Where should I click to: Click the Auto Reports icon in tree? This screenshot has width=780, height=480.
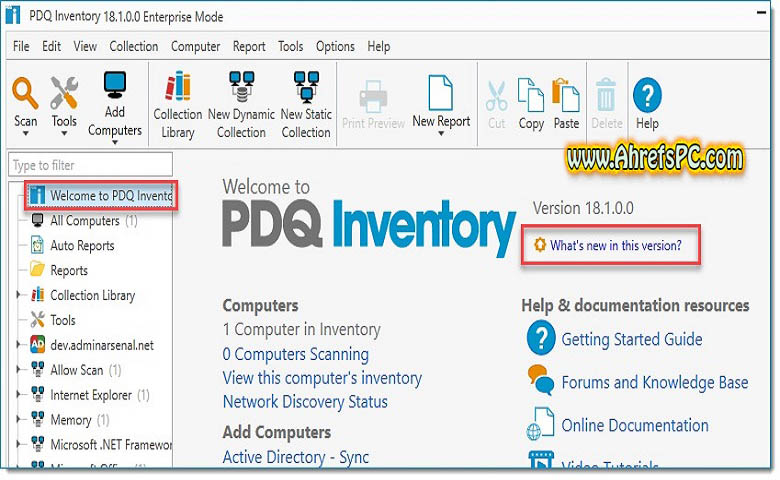pos(37,245)
